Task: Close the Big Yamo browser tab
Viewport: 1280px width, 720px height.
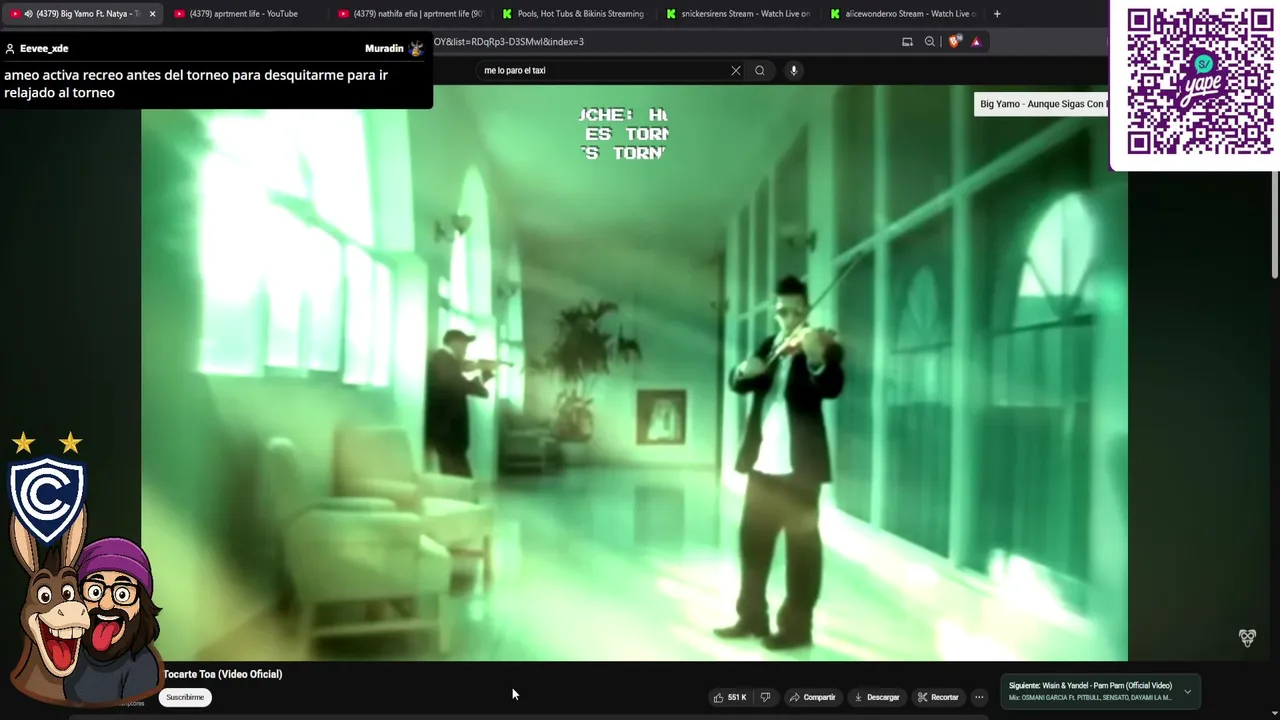Action: 152,14
